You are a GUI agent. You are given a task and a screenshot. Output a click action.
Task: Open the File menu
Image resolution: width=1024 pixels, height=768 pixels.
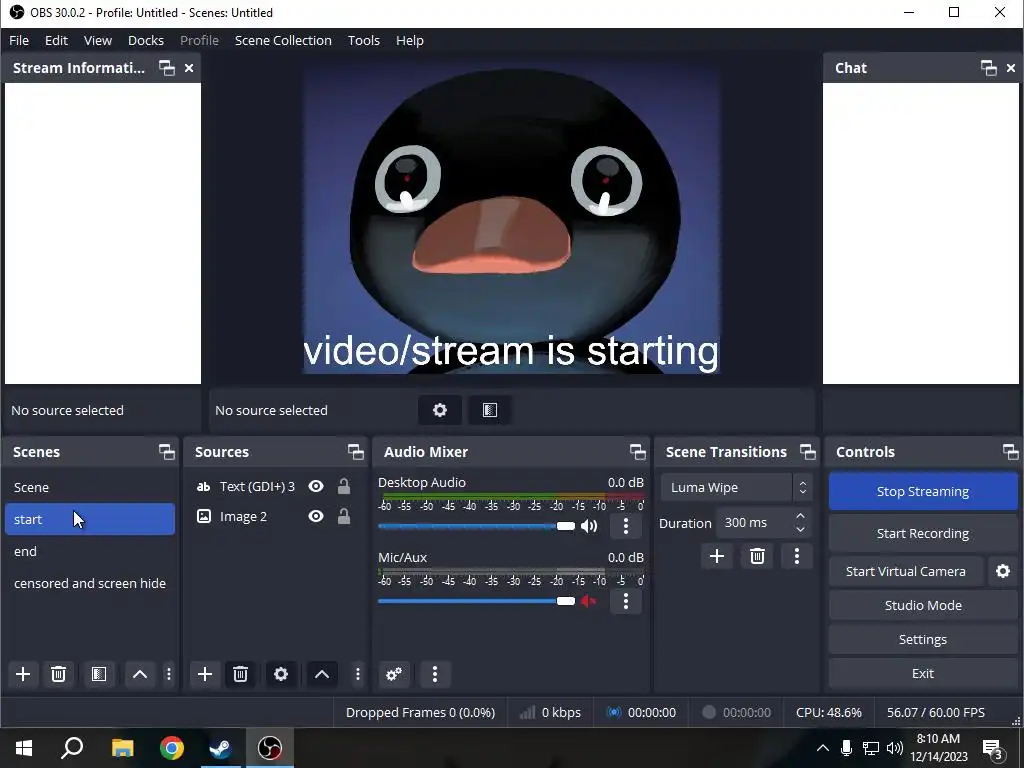point(19,40)
